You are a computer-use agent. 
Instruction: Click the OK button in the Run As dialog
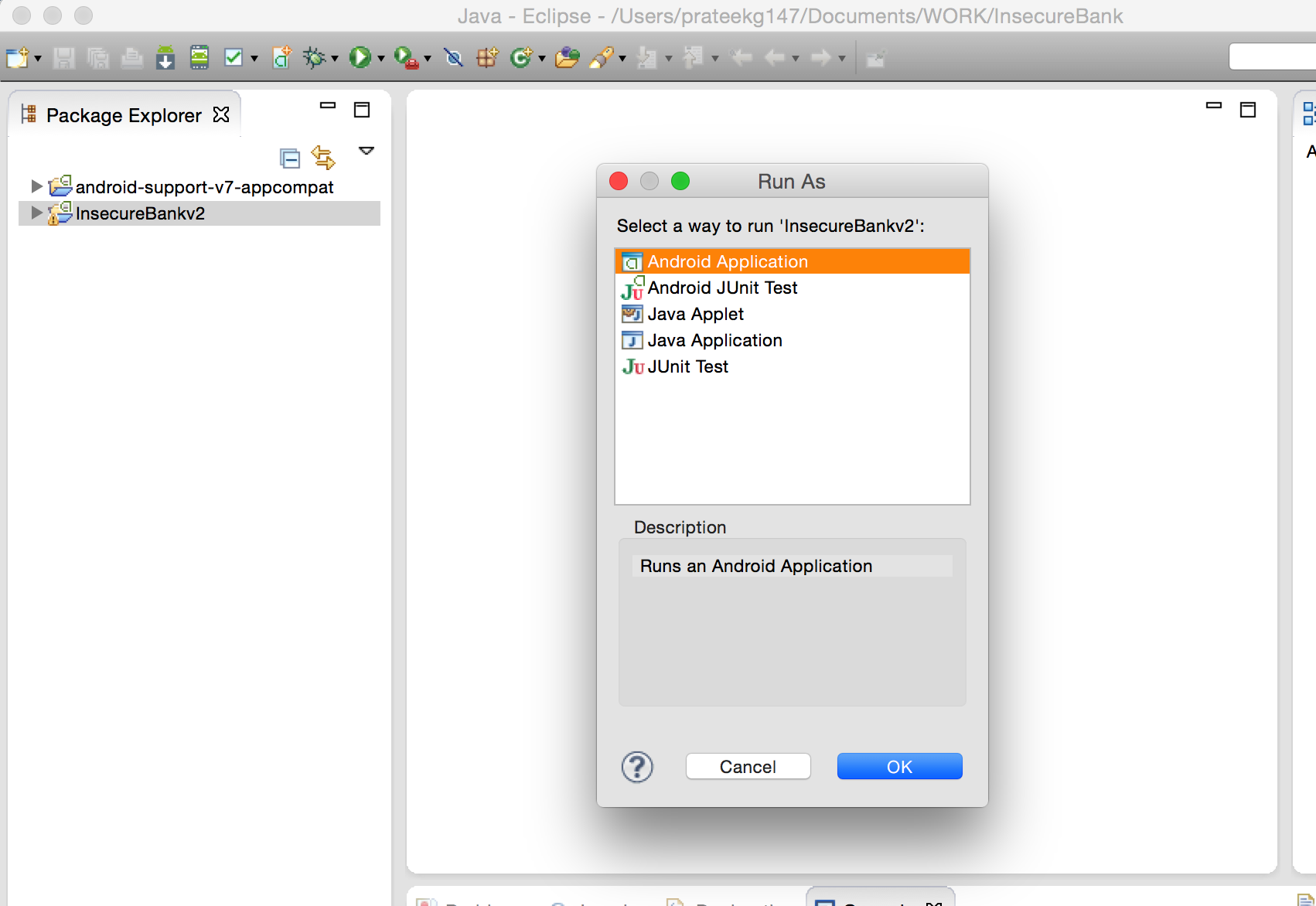899,766
